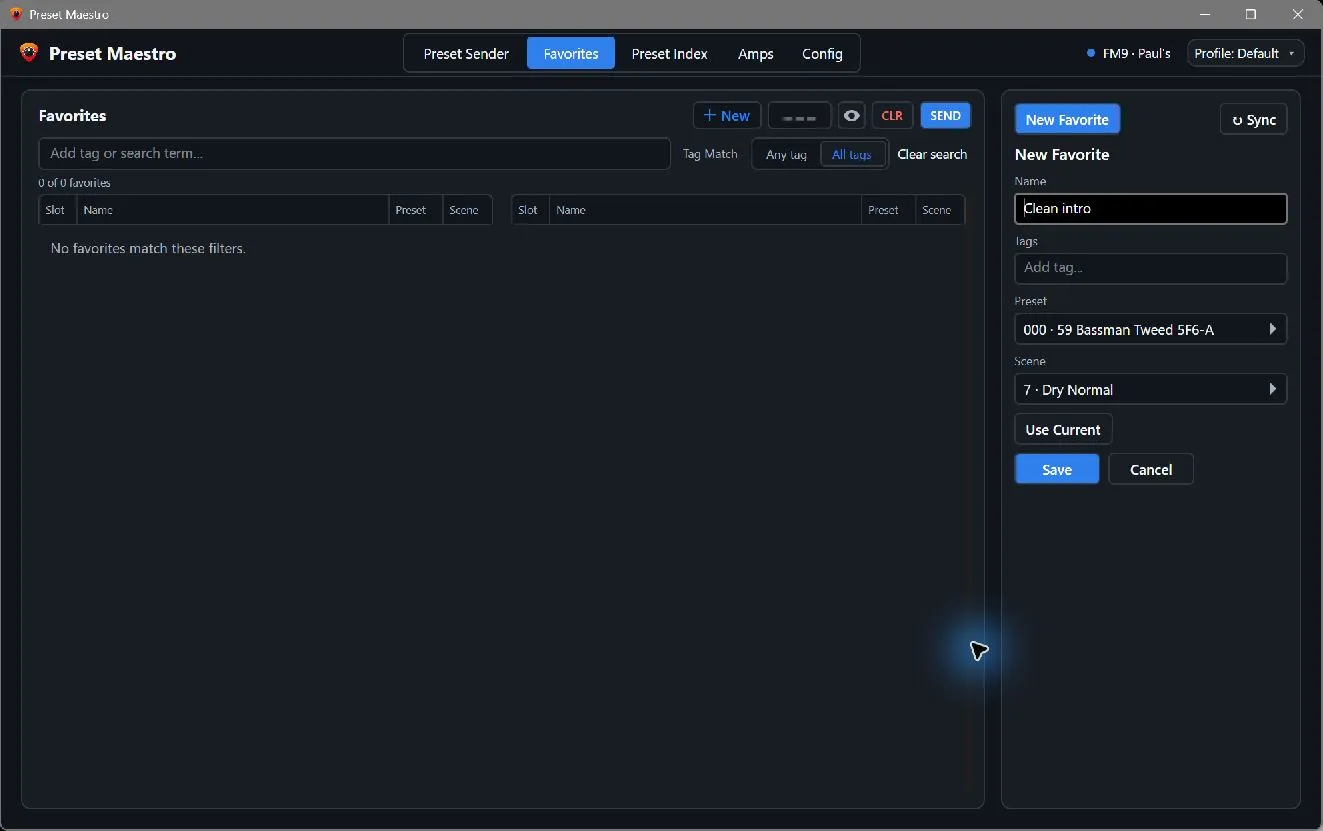Save the new favorite
Screen dimensions: 1323x831
click(x=1056, y=469)
